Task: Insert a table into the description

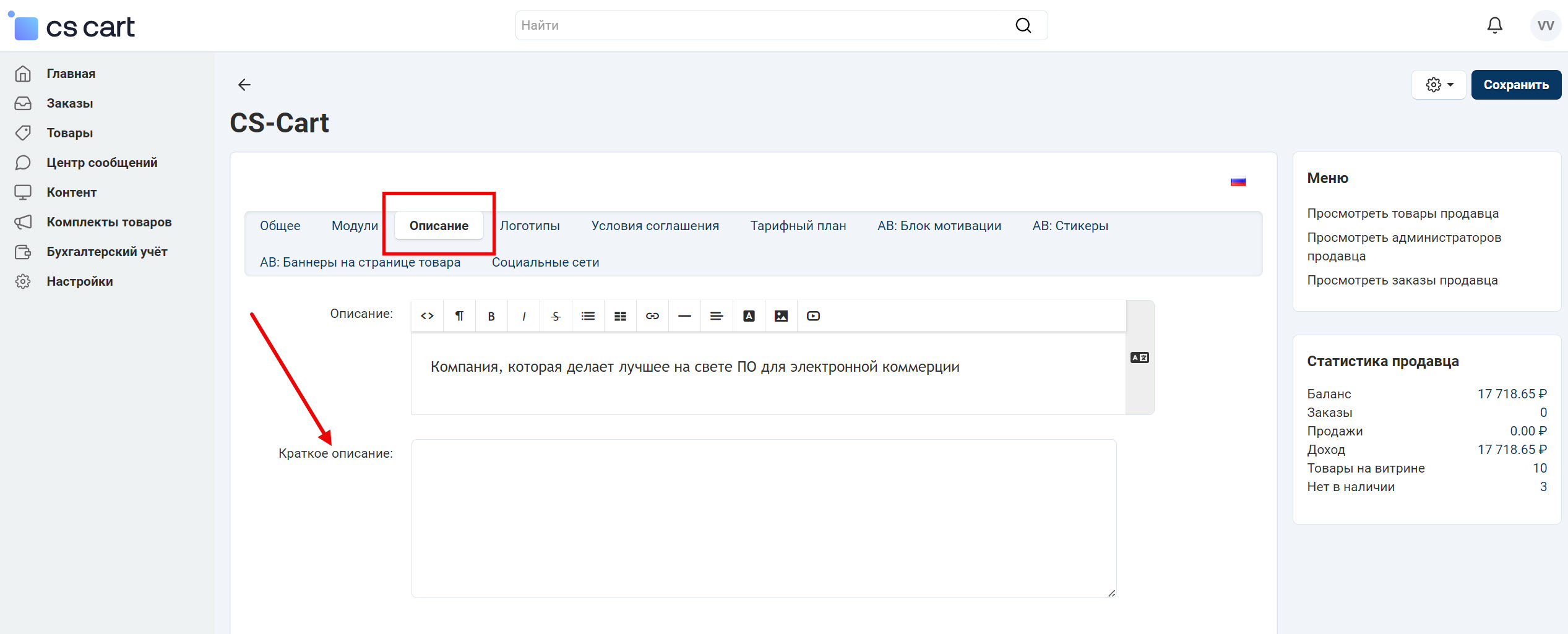Action: tap(619, 315)
